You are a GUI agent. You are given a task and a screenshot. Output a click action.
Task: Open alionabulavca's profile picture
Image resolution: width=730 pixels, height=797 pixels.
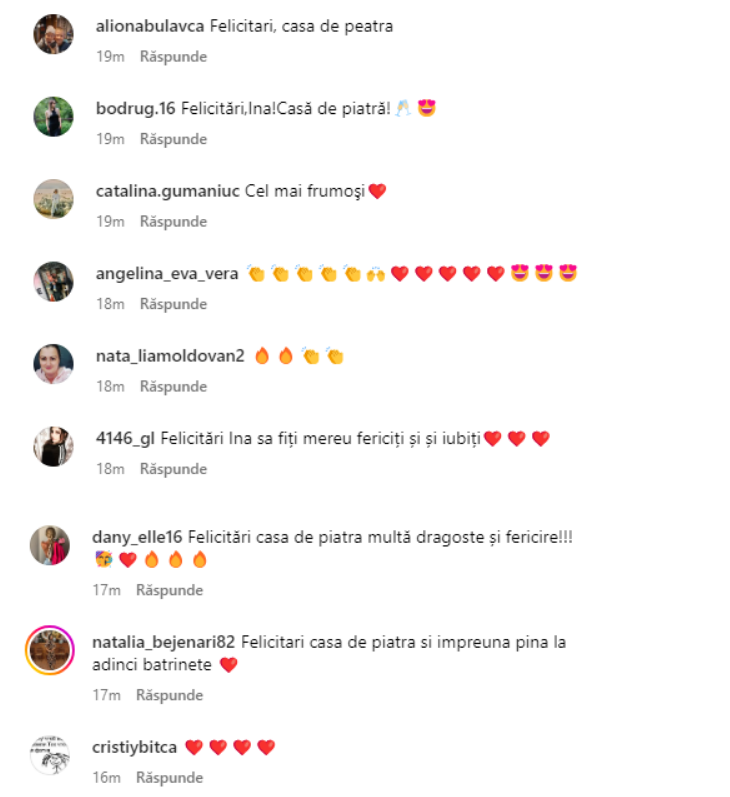pos(53,34)
